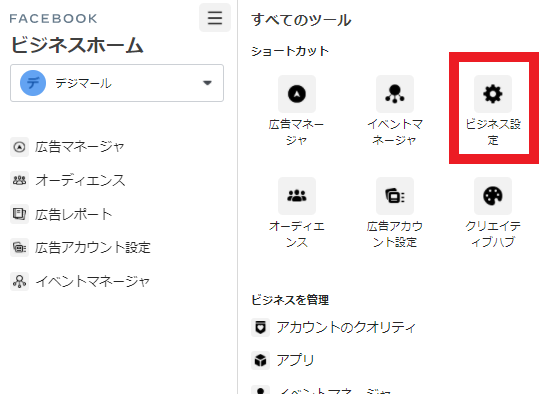This screenshot has width=543, height=394.
Task: Open ビジネス設定 via the gear icon
Action: pyautogui.click(x=493, y=94)
